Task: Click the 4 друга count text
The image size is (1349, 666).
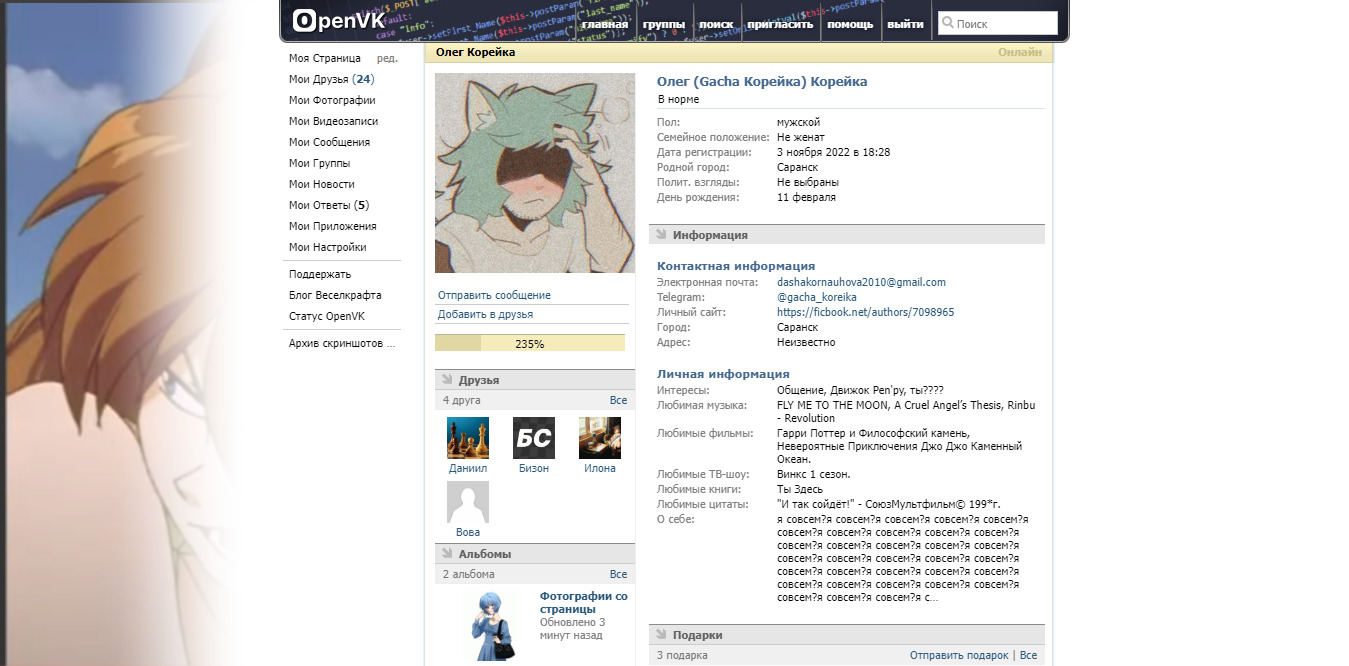Action: click(462, 400)
